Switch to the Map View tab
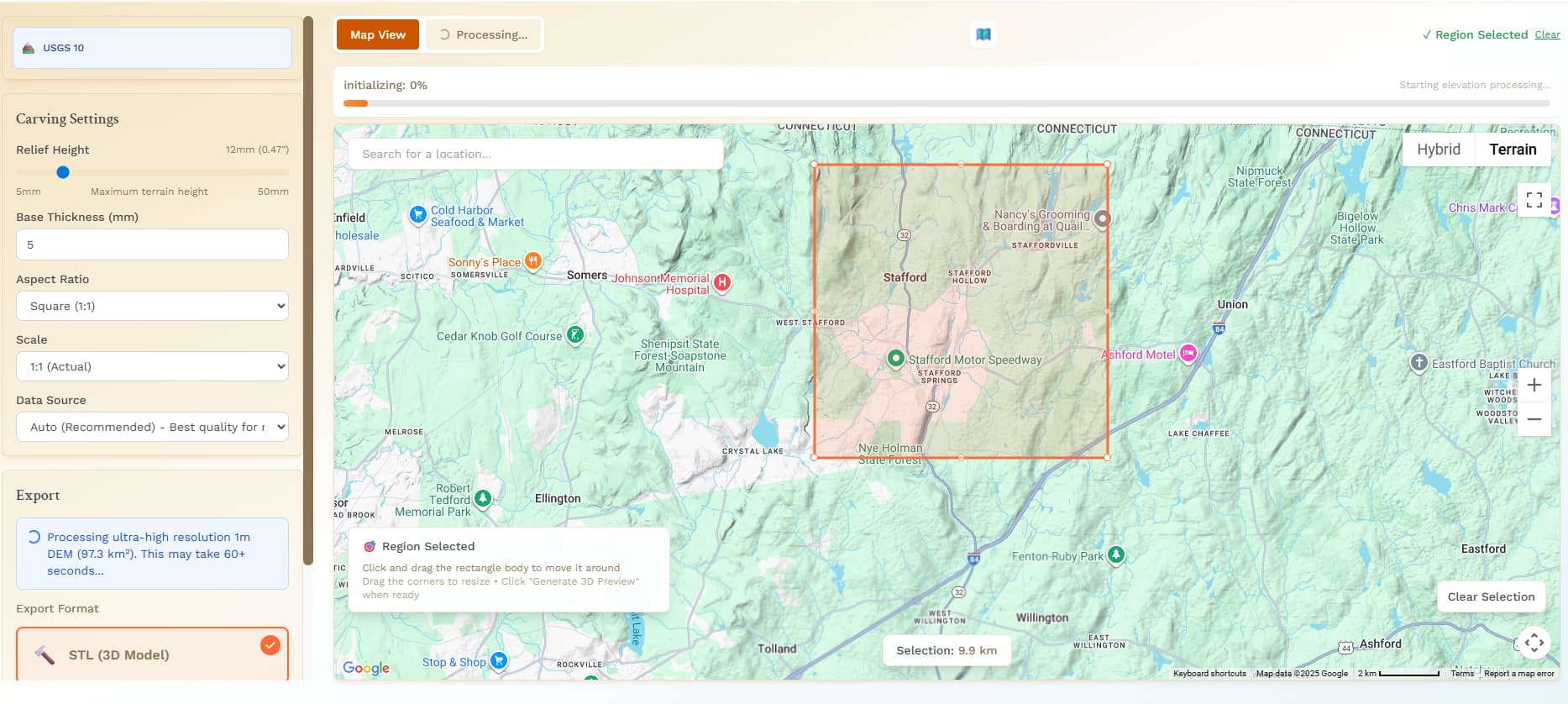 pos(378,34)
